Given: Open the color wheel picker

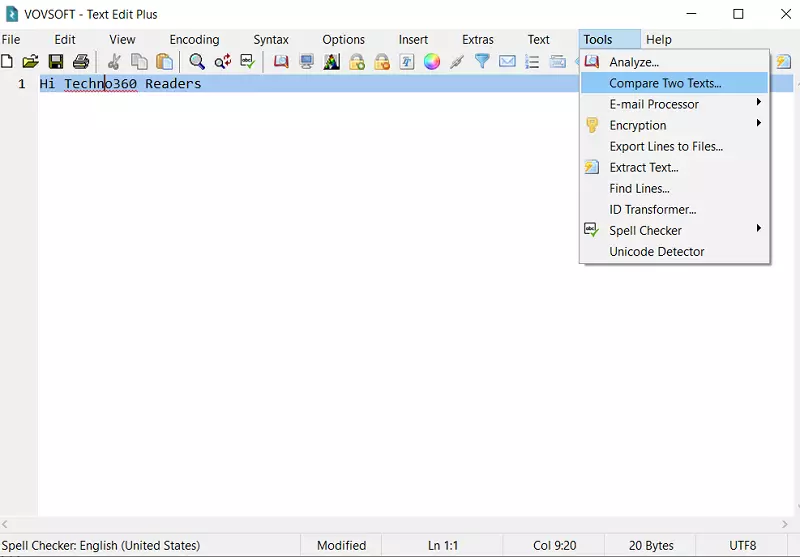Looking at the screenshot, I should (x=432, y=62).
